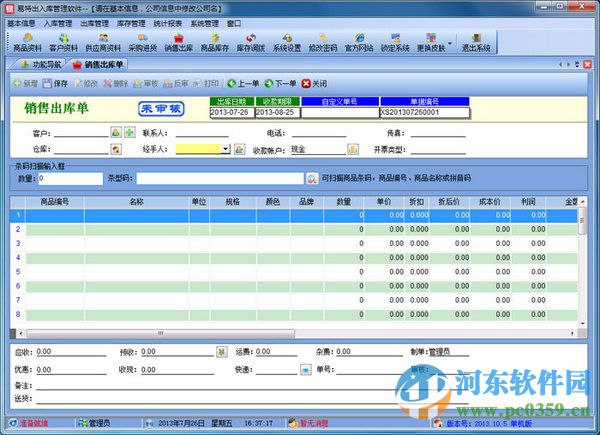
Task: Click the icon next to 预收 field
Action: click(222, 352)
